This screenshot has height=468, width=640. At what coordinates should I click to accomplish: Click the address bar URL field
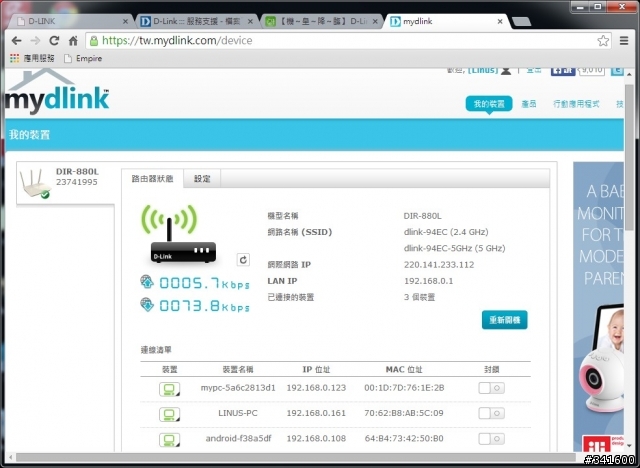pyautogui.click(x=348, y=40)
